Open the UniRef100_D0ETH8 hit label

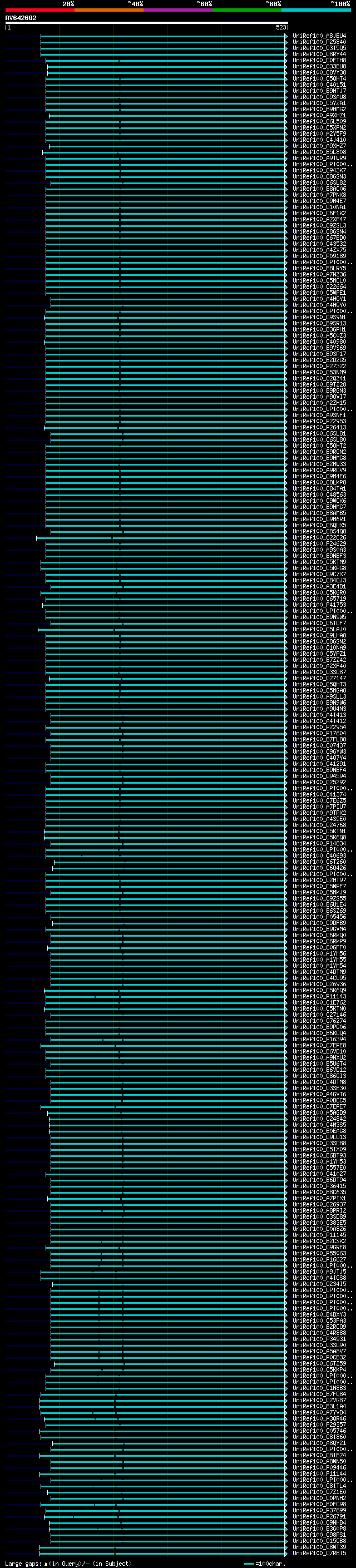[x=319, y=60]
